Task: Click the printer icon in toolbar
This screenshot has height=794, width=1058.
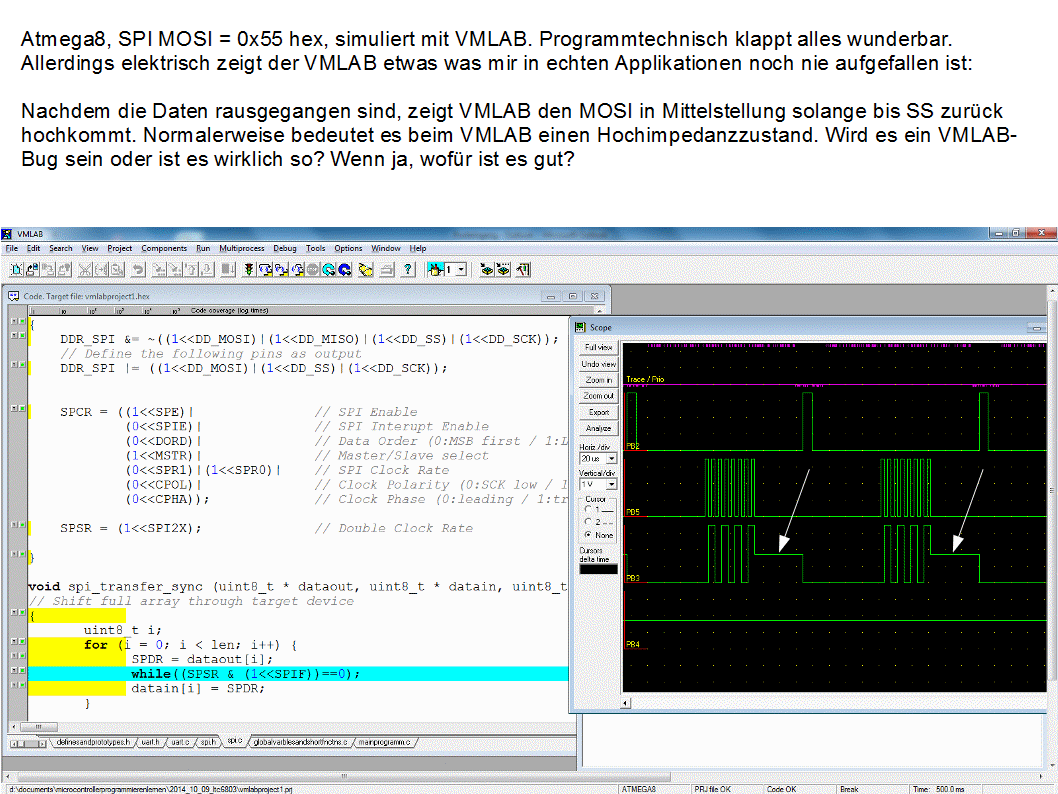Action: pos(386,269)
